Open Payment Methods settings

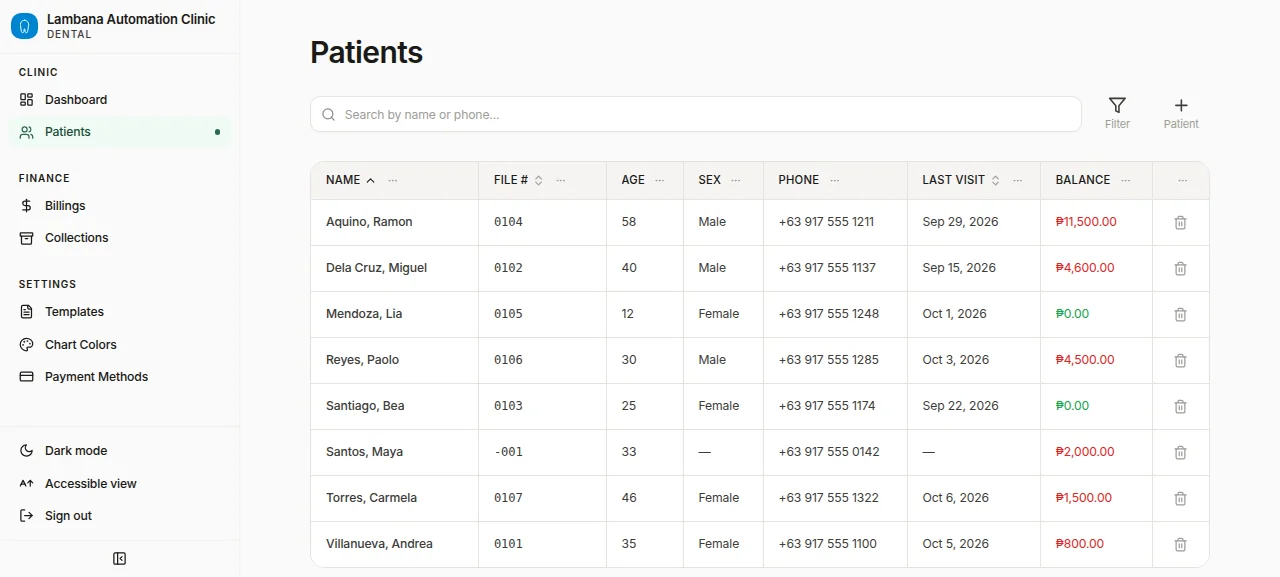pos(120,377)
